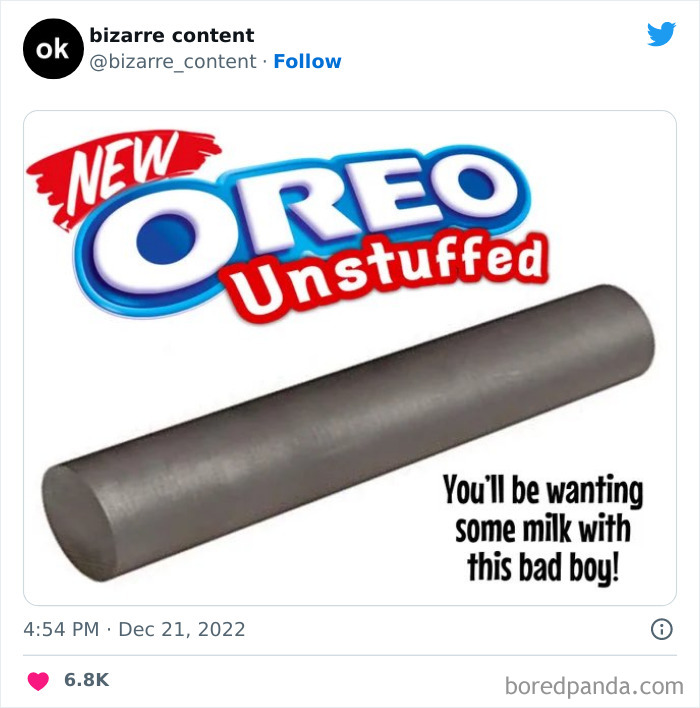Click the gray cylinder in the picture
The width and height of the screenshot is (700, 708).
click(348, 433)
